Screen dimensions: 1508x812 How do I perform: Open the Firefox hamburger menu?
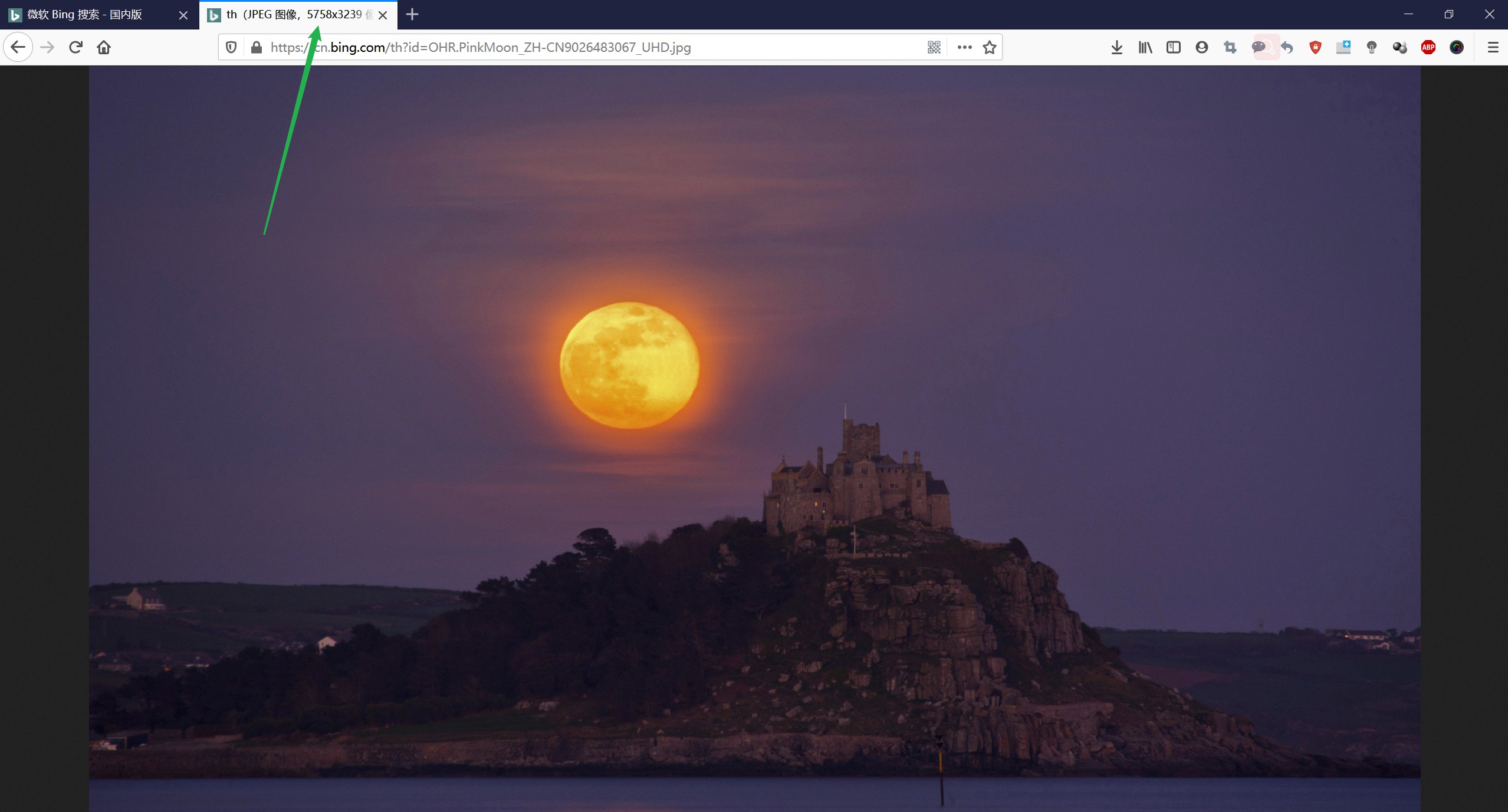1493,47
